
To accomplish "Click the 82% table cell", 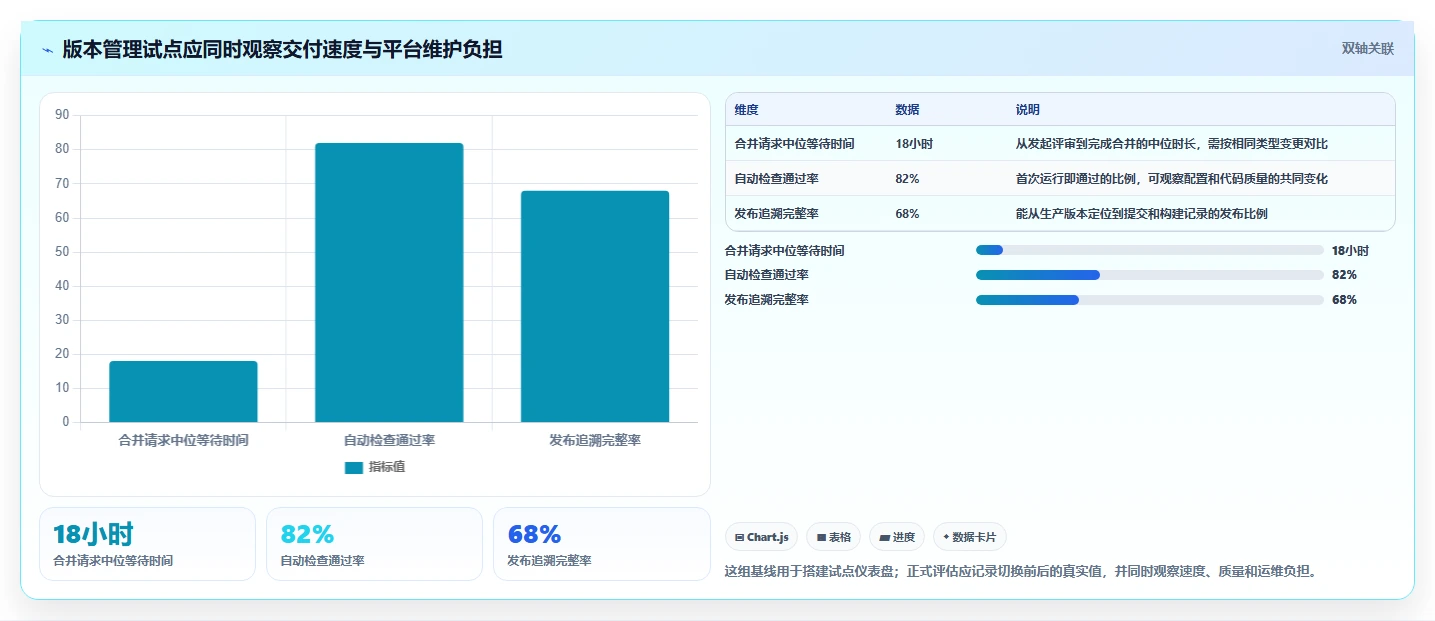I will [907, 179].
